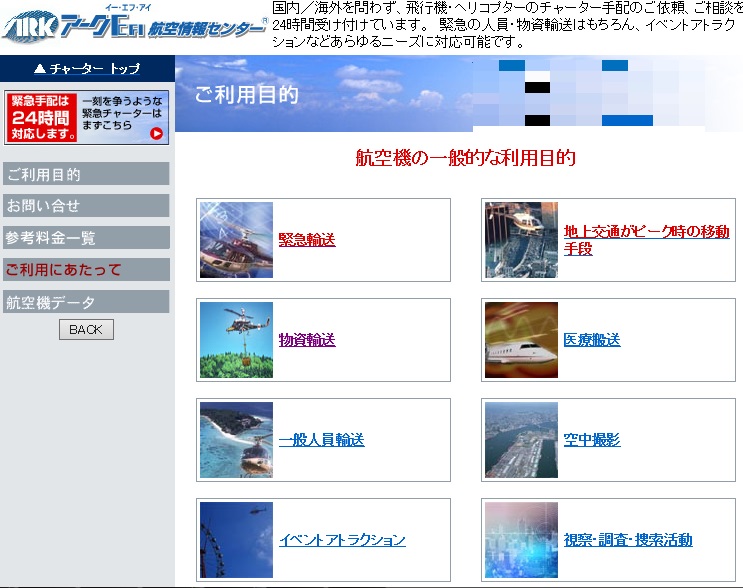The image size is (743, 588).
Task: Go to チャーター トップ link
Action: click(x=87, y=69)
